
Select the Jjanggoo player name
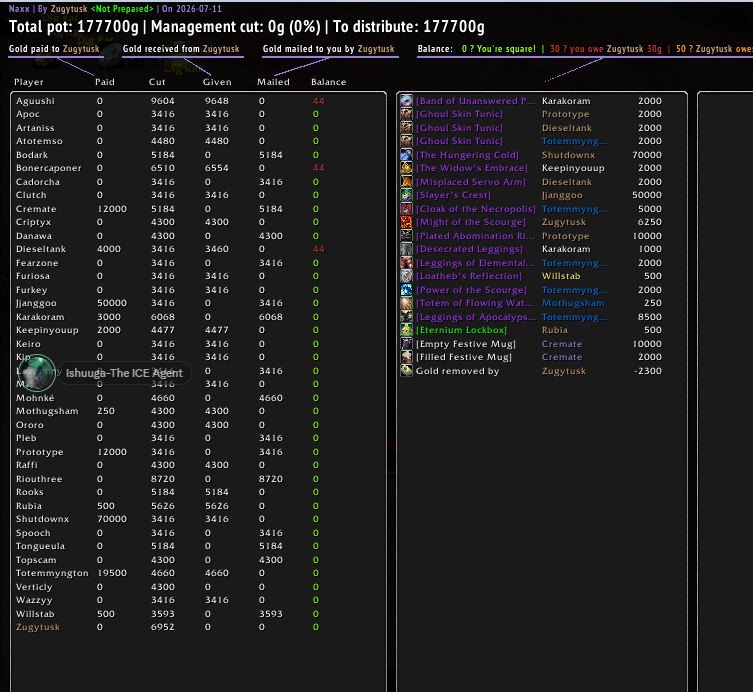point(36,303)
